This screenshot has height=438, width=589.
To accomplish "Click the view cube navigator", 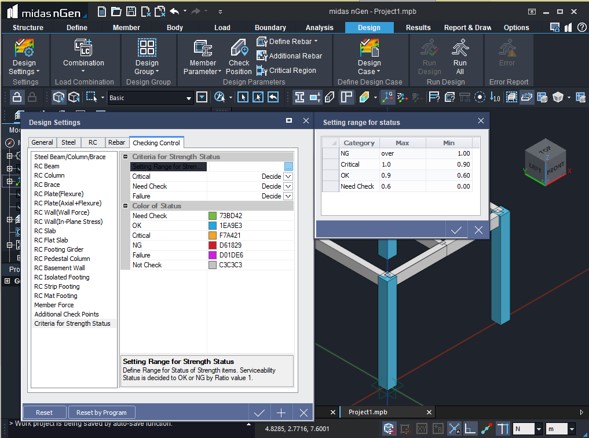I will click(545, 162).
